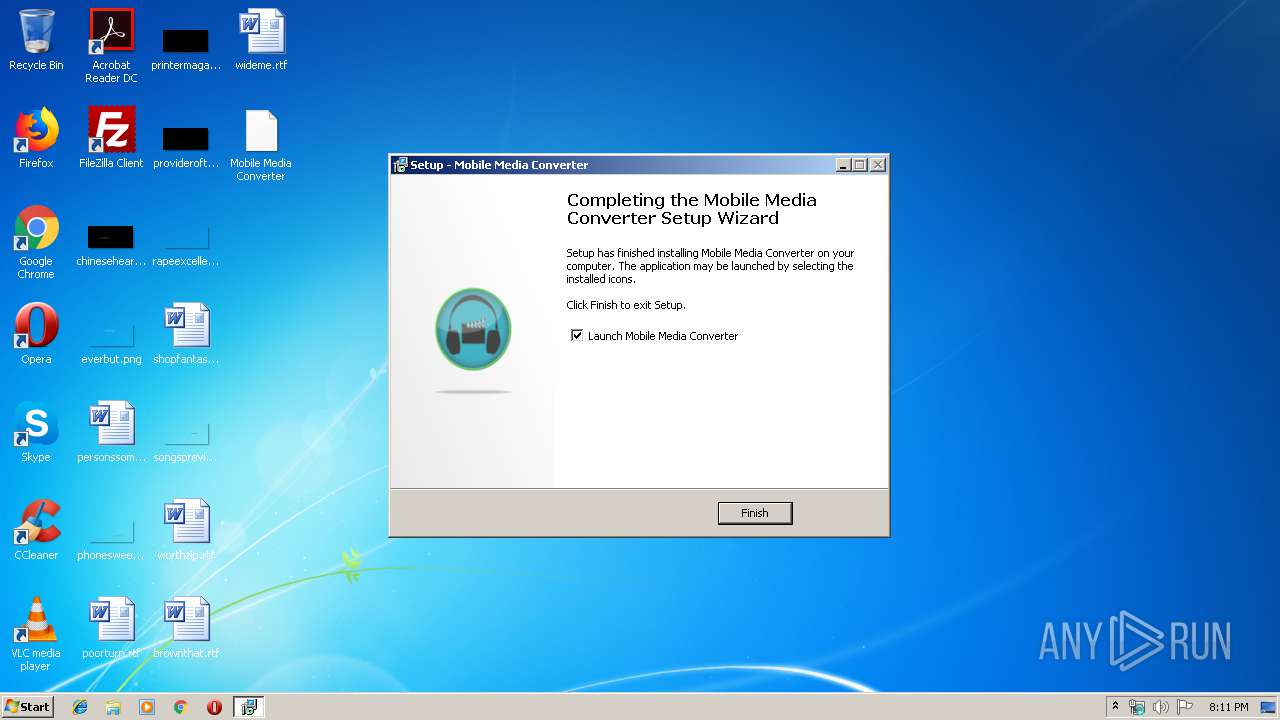This screenshot has height=720, width=1280.
Task: Select VLC media player desktop shortcut
Action: click(x=36, y=634)
